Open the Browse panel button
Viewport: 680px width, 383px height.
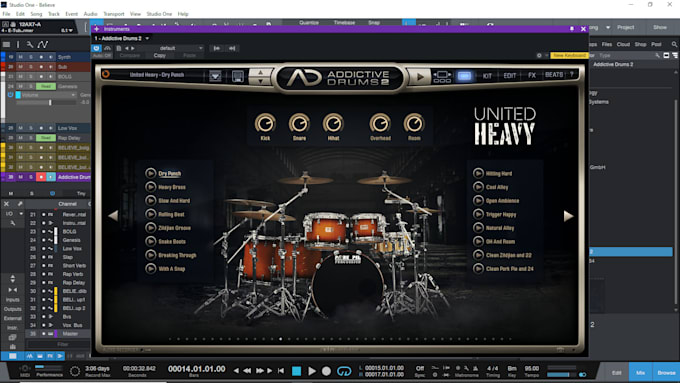tap(666, 373)
